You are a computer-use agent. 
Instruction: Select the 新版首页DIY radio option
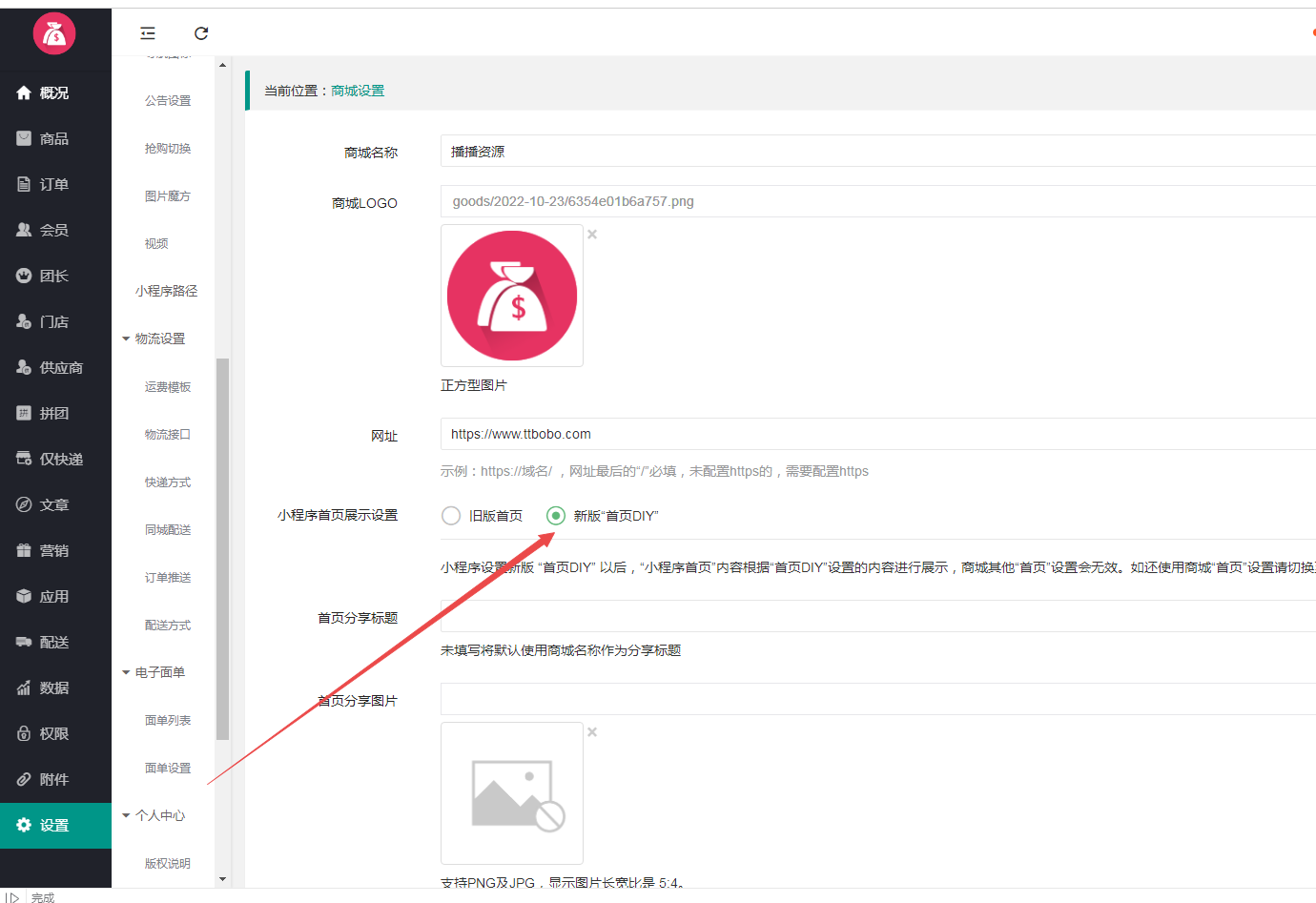tap(555, 515)
